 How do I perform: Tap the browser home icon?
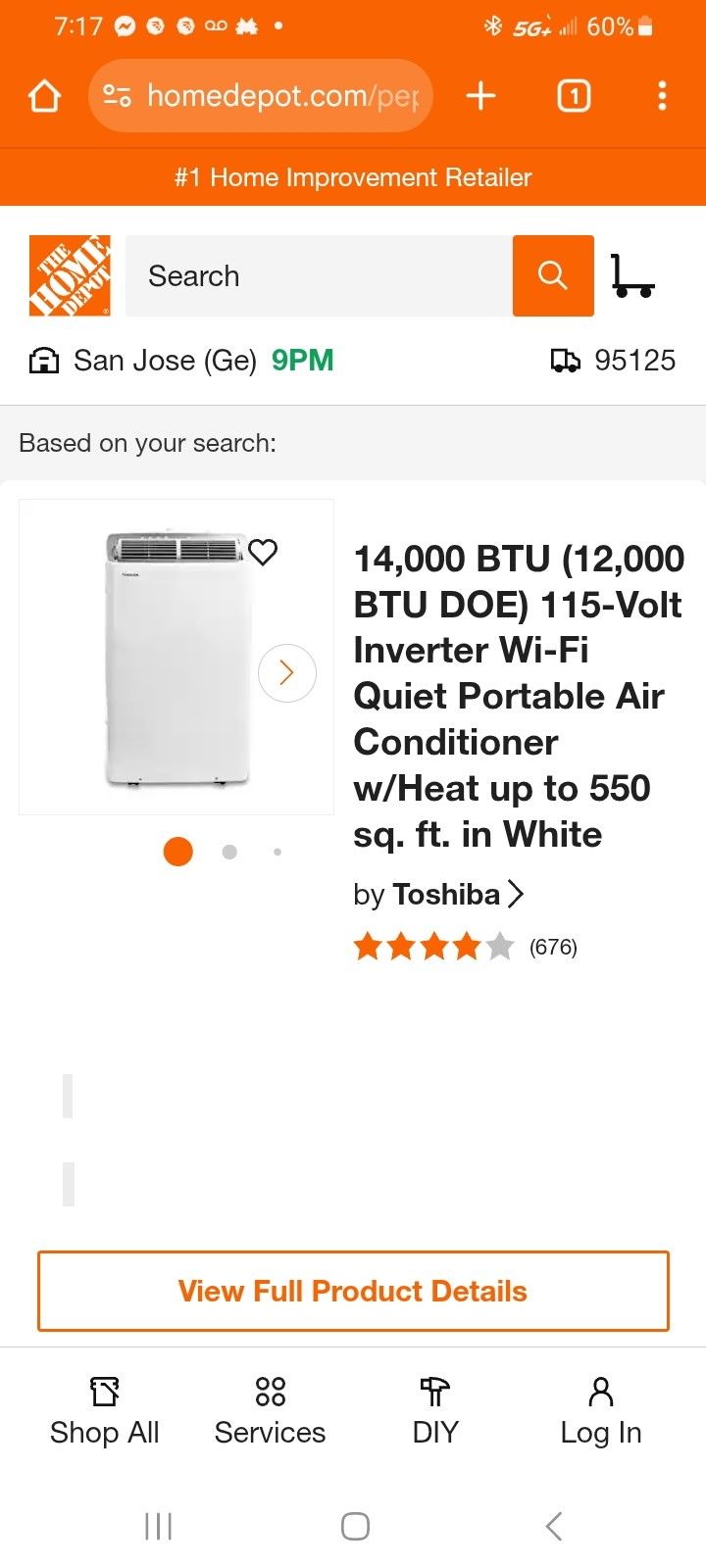(44, 96)
